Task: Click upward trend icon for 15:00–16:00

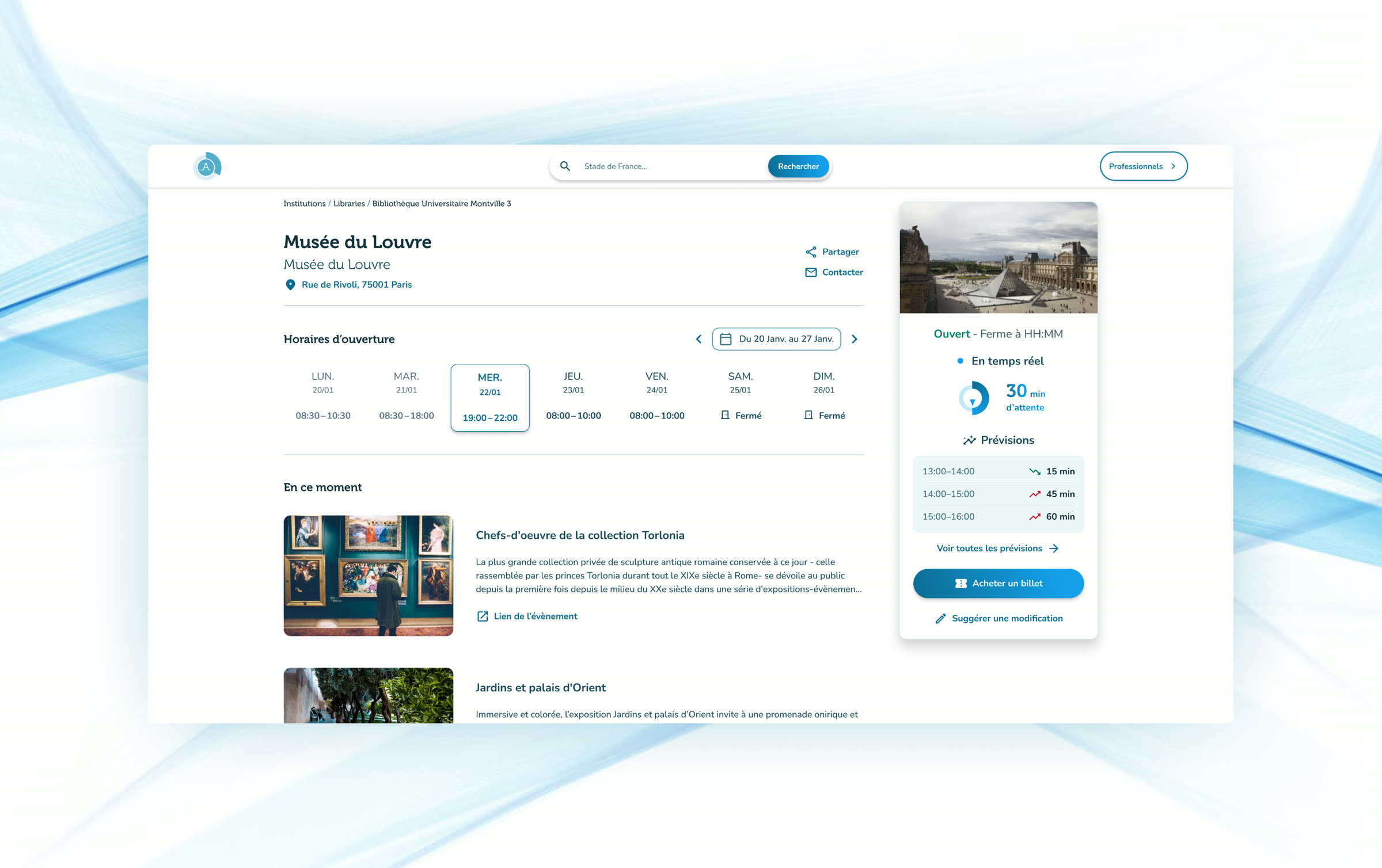Action: (1035, 517)
